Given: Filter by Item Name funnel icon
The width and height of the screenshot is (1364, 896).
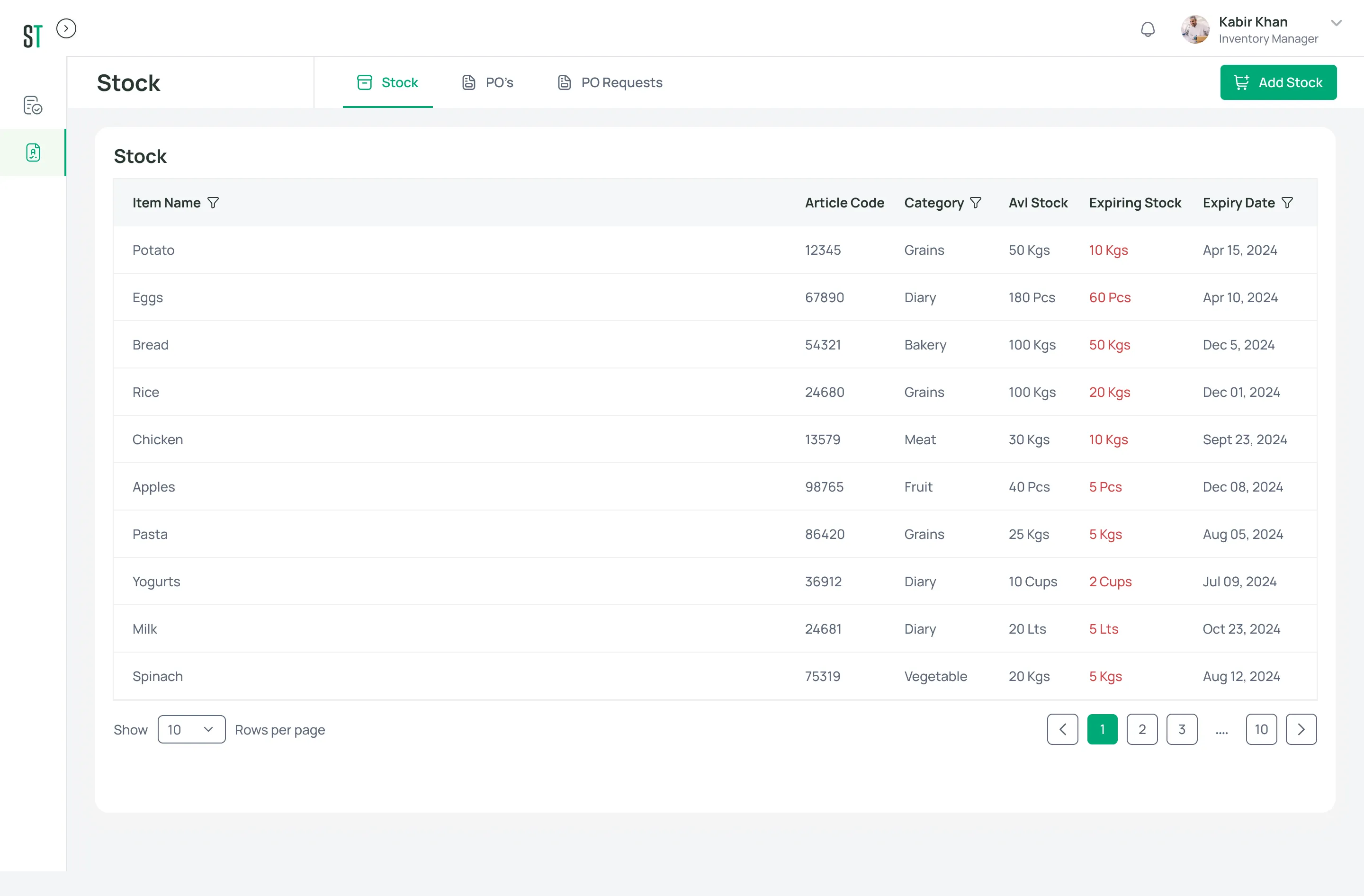Looking at the screenshot, I should tap(213, 203).
